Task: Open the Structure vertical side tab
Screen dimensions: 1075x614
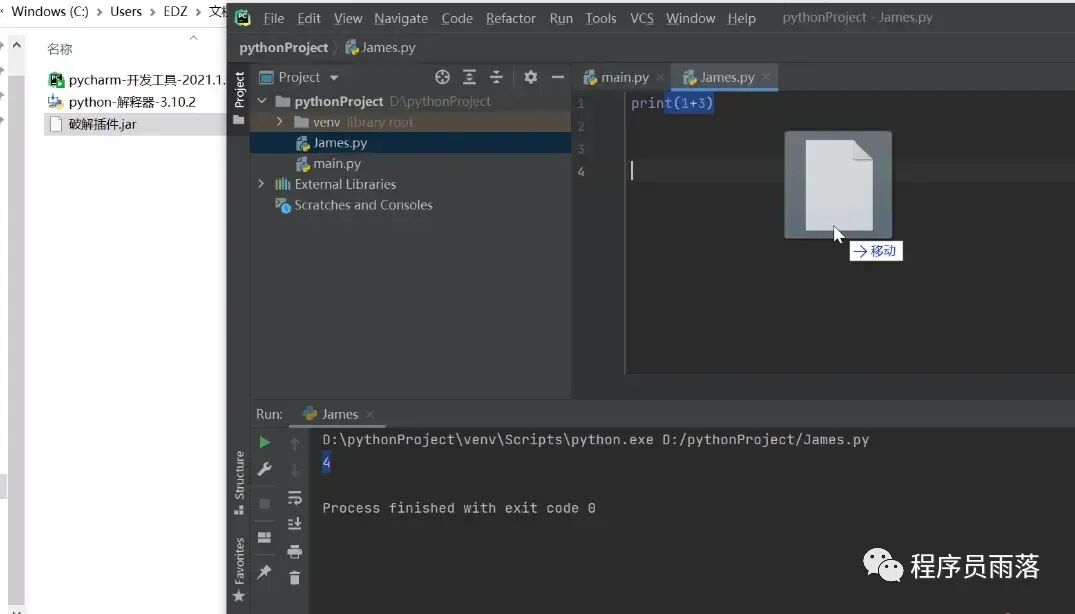Action: pos(239,482)
